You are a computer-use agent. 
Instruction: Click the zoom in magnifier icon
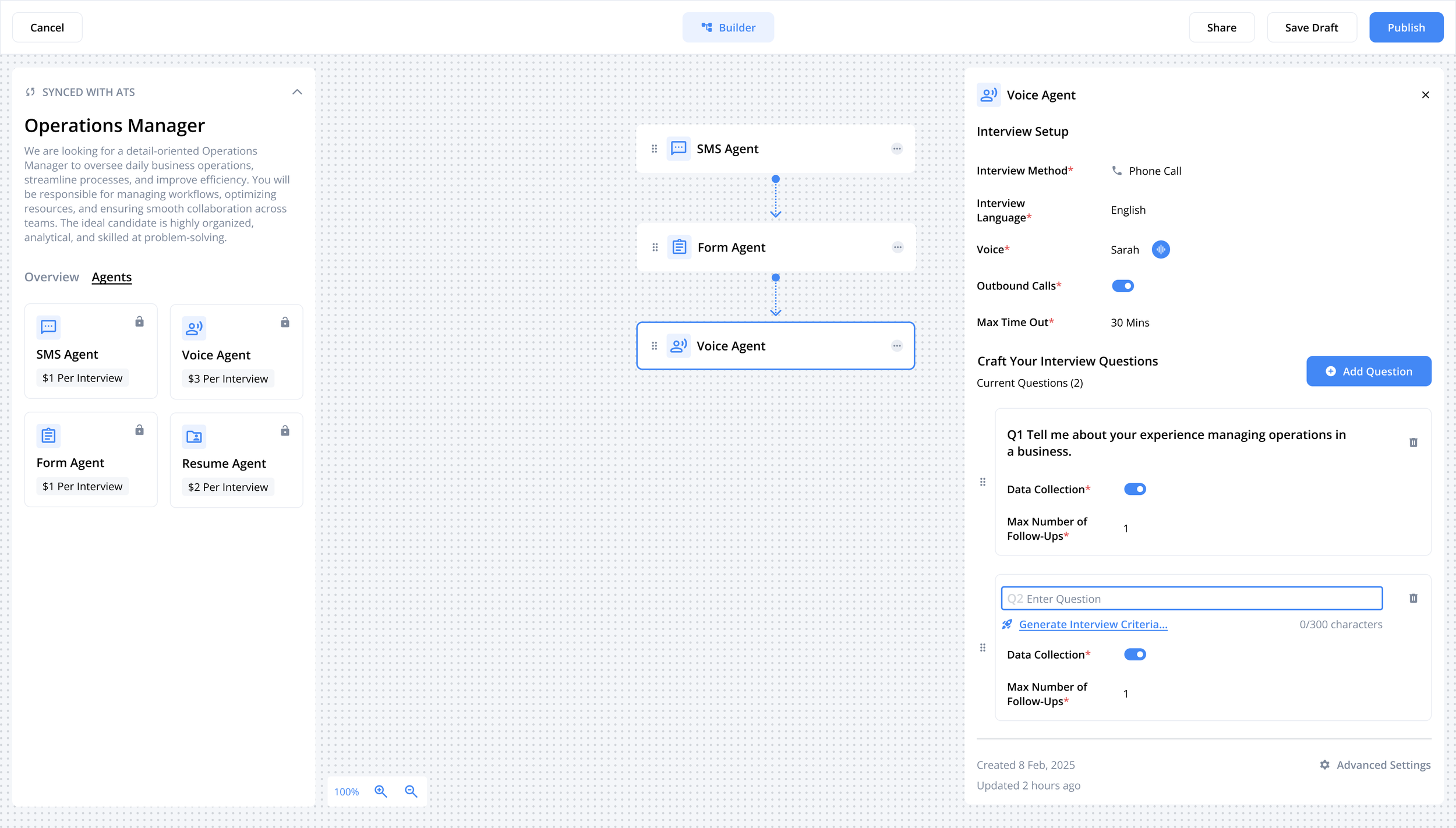point(381,791)
